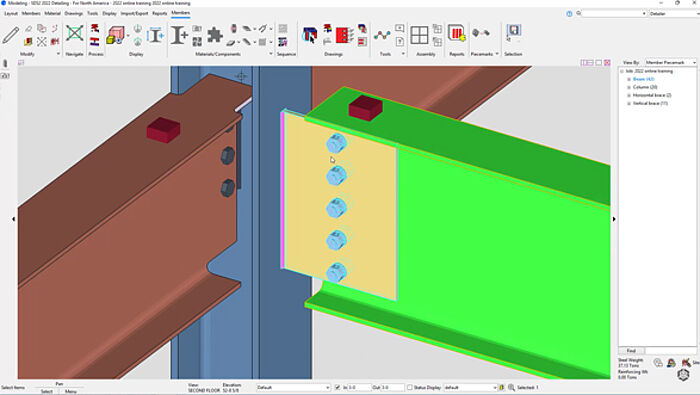The width and height of the screenshot is (700, 395).
Task: Click the Vertical brace tree entry
Action: tap(650, 103)
